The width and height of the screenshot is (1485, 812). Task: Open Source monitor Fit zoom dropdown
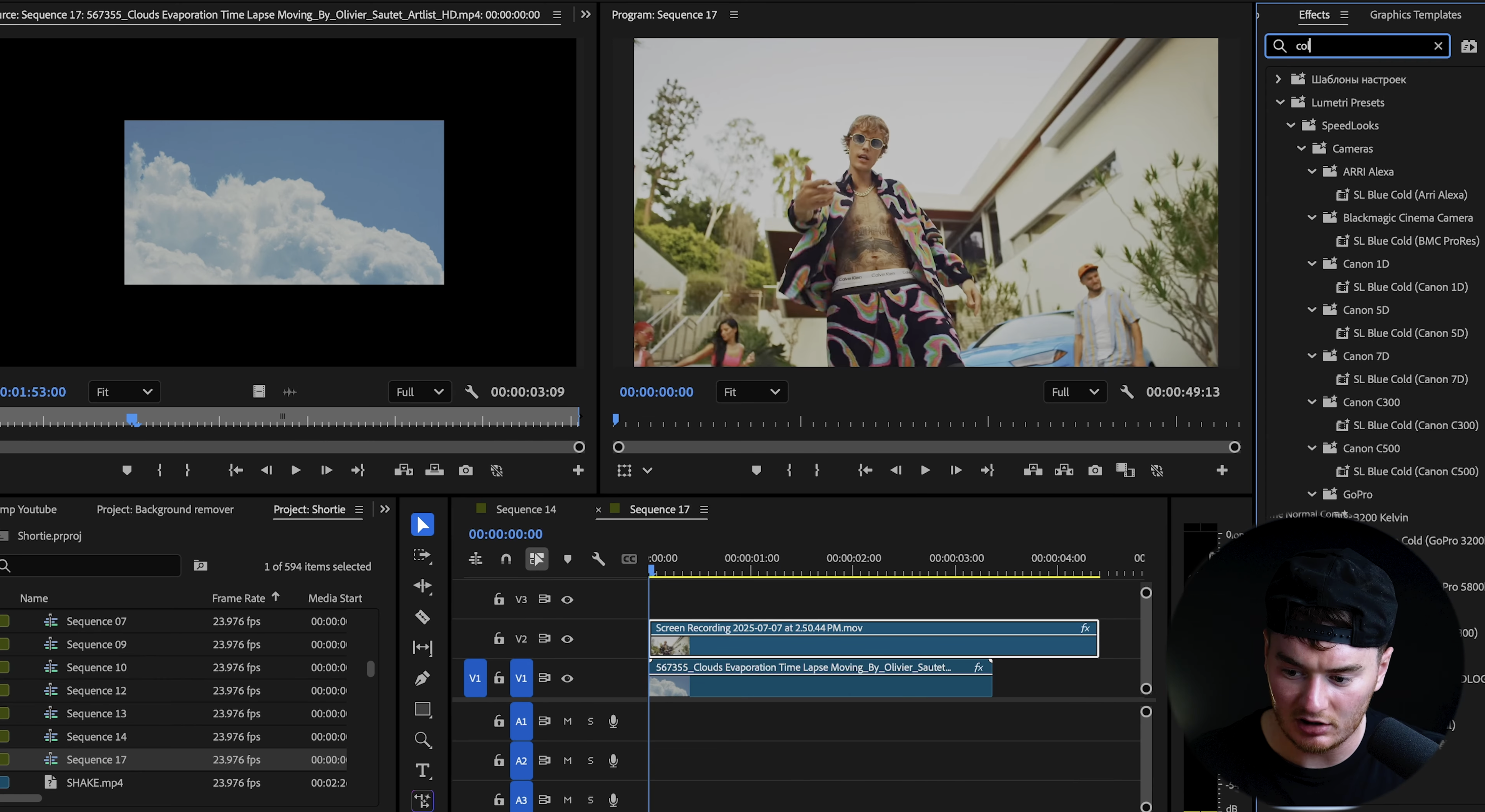coord(124,392)
